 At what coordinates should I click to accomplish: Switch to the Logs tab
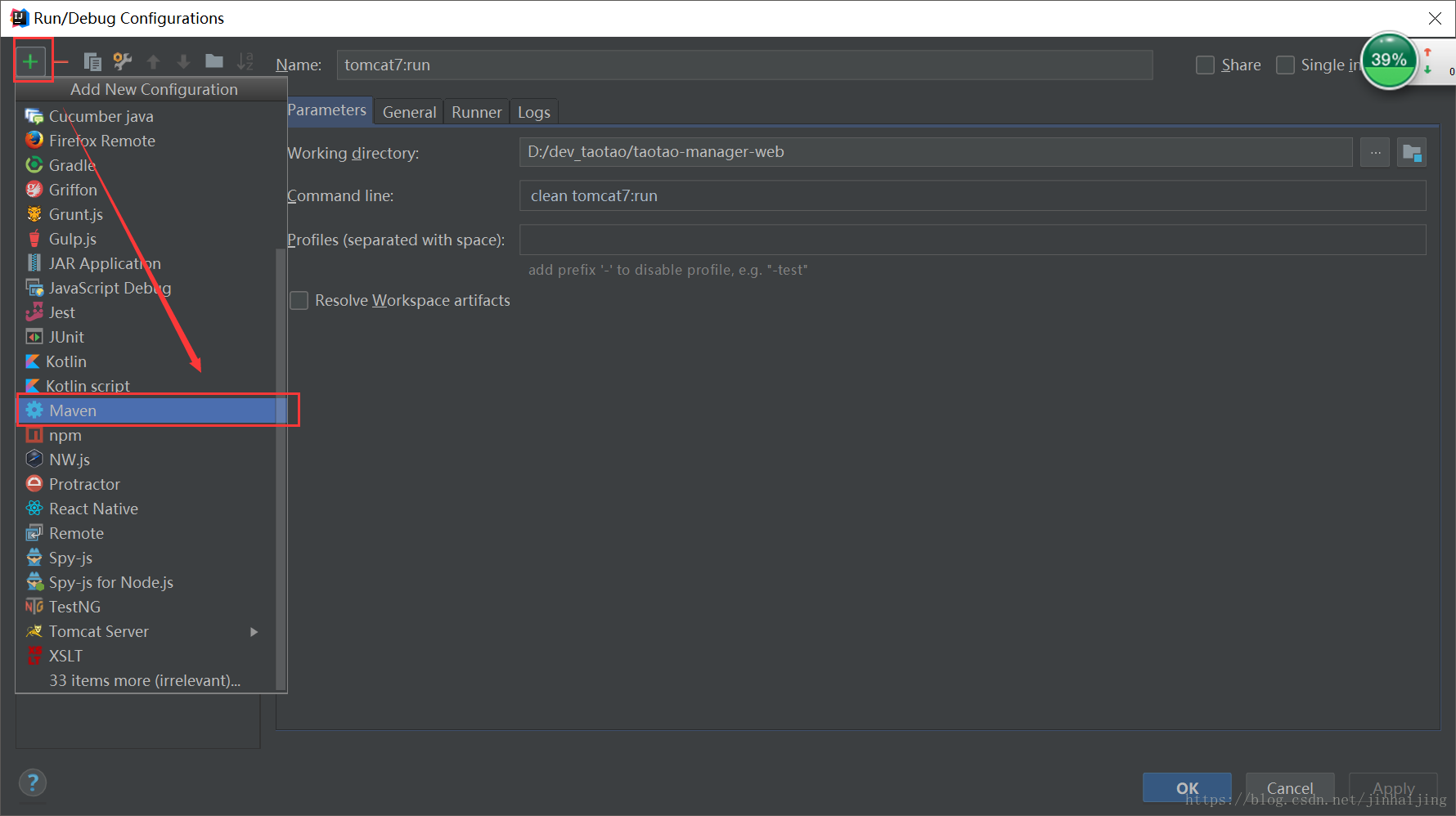pyautogui.click(x=534, y=112)
